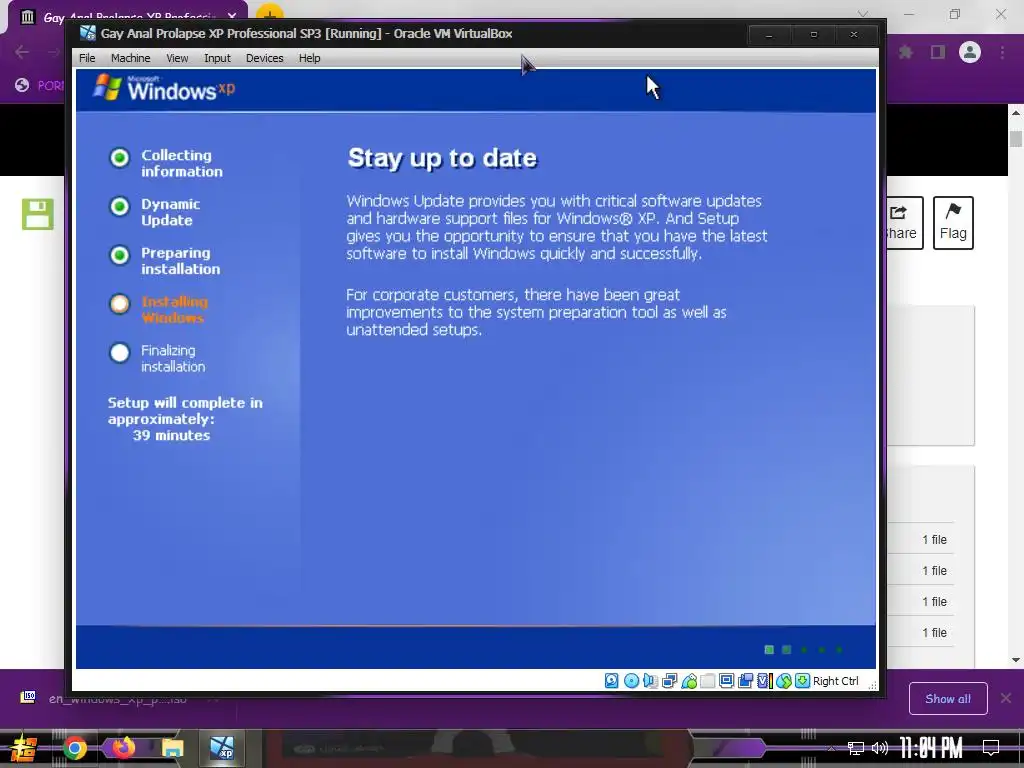Viewport: 1024px width, 768px height.
Task: Click the VirtualBox XP VM taskbar icon
Action: coord(221,748)
